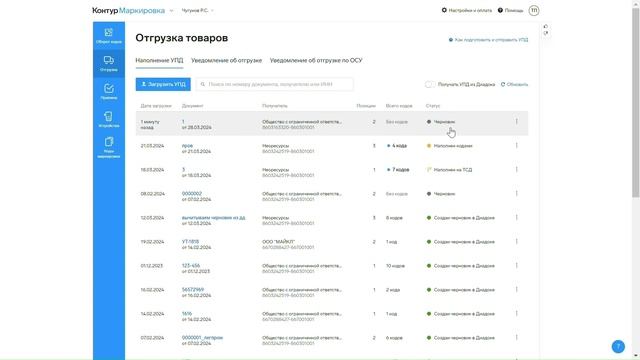Open document 3 from 18.03.2024
Screen dimensions: 640x360
click(183, 169)
